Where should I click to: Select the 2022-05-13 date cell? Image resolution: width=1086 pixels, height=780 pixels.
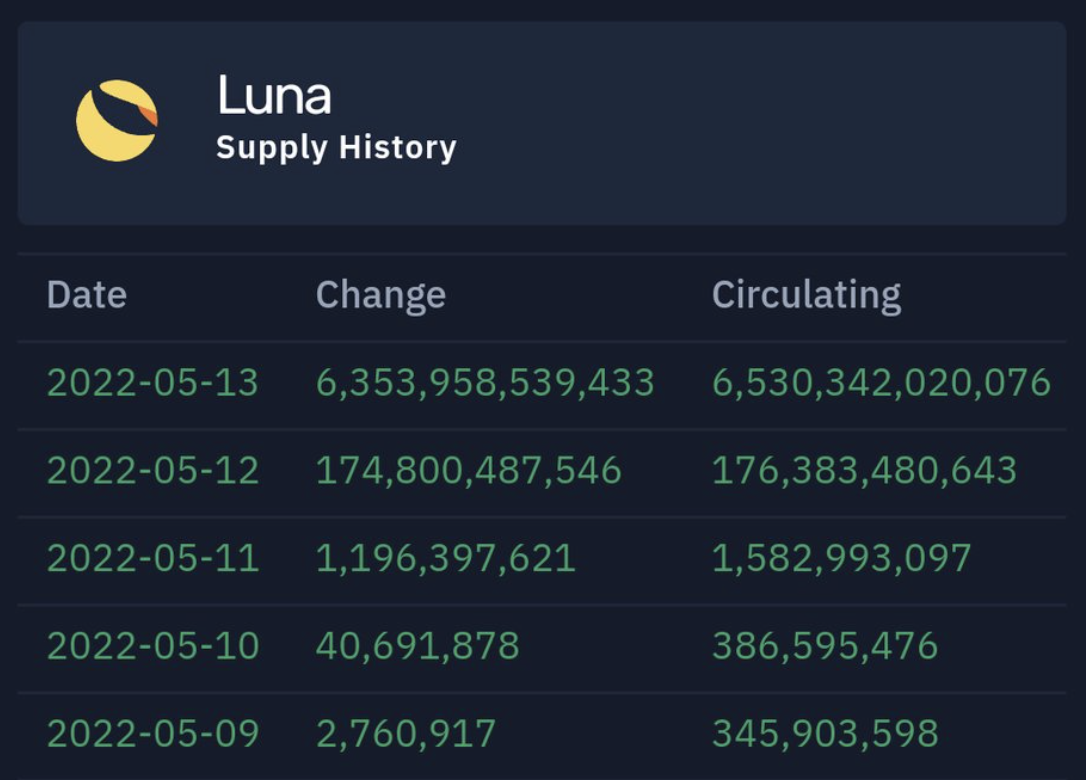pos(152,383)
